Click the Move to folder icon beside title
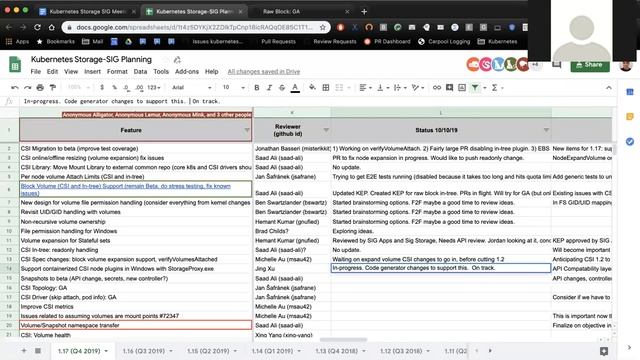The height and width of the screenshot is (360, 640). click(x=177, y=60)
